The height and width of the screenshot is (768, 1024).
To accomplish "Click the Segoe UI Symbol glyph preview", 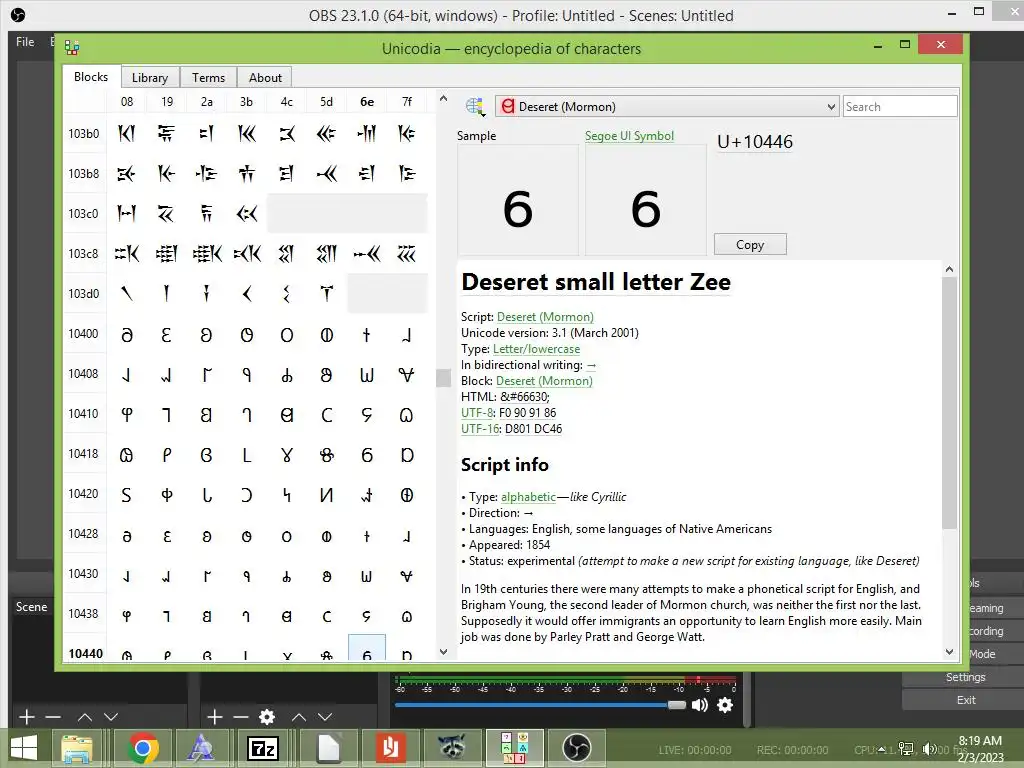I will tap(646, 200).
